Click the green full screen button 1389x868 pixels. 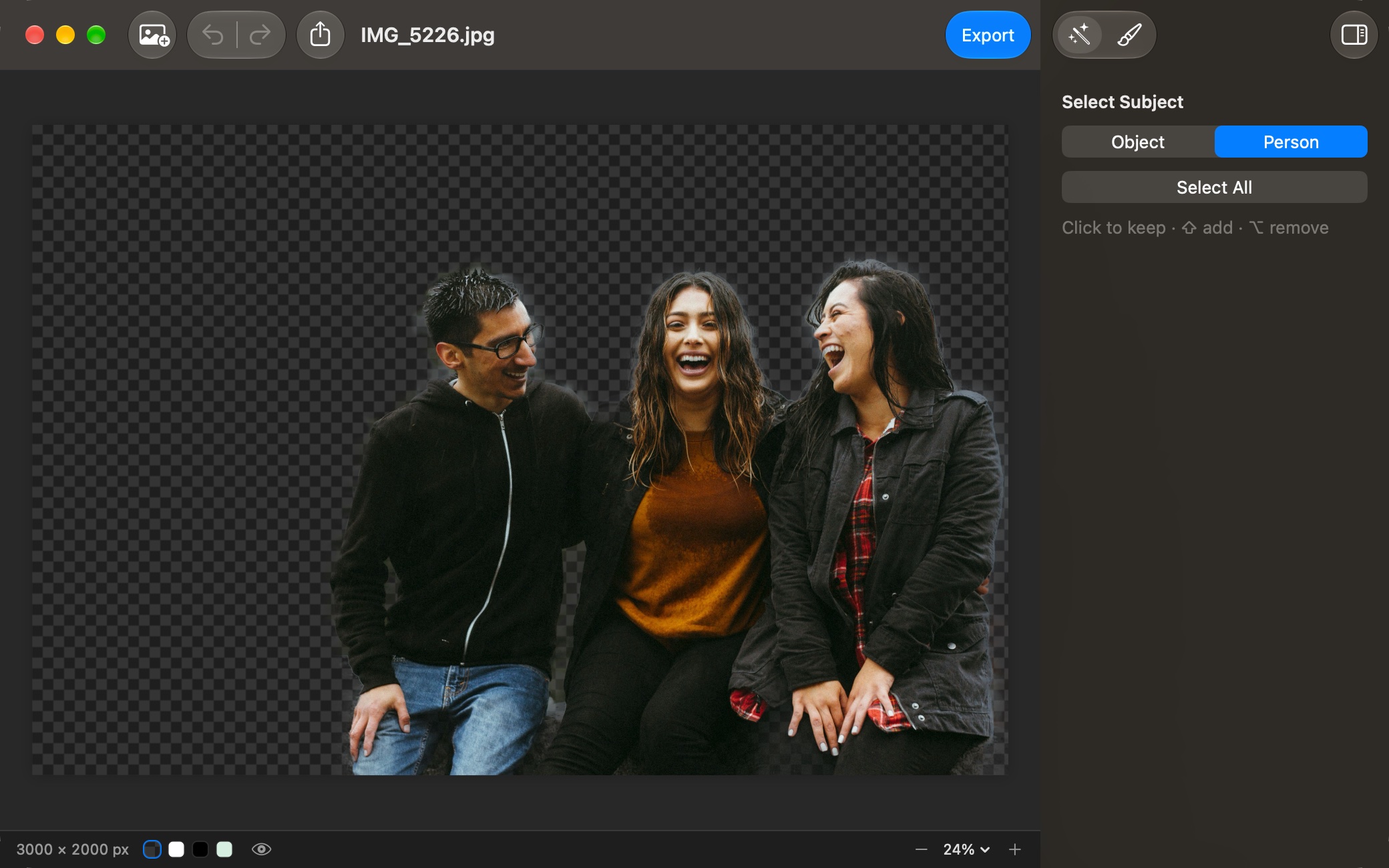96,35
